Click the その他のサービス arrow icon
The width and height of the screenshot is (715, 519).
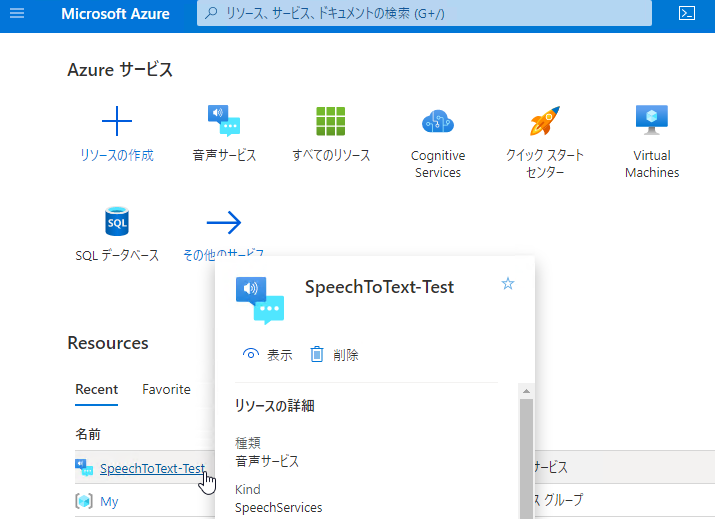click(224, 223)
